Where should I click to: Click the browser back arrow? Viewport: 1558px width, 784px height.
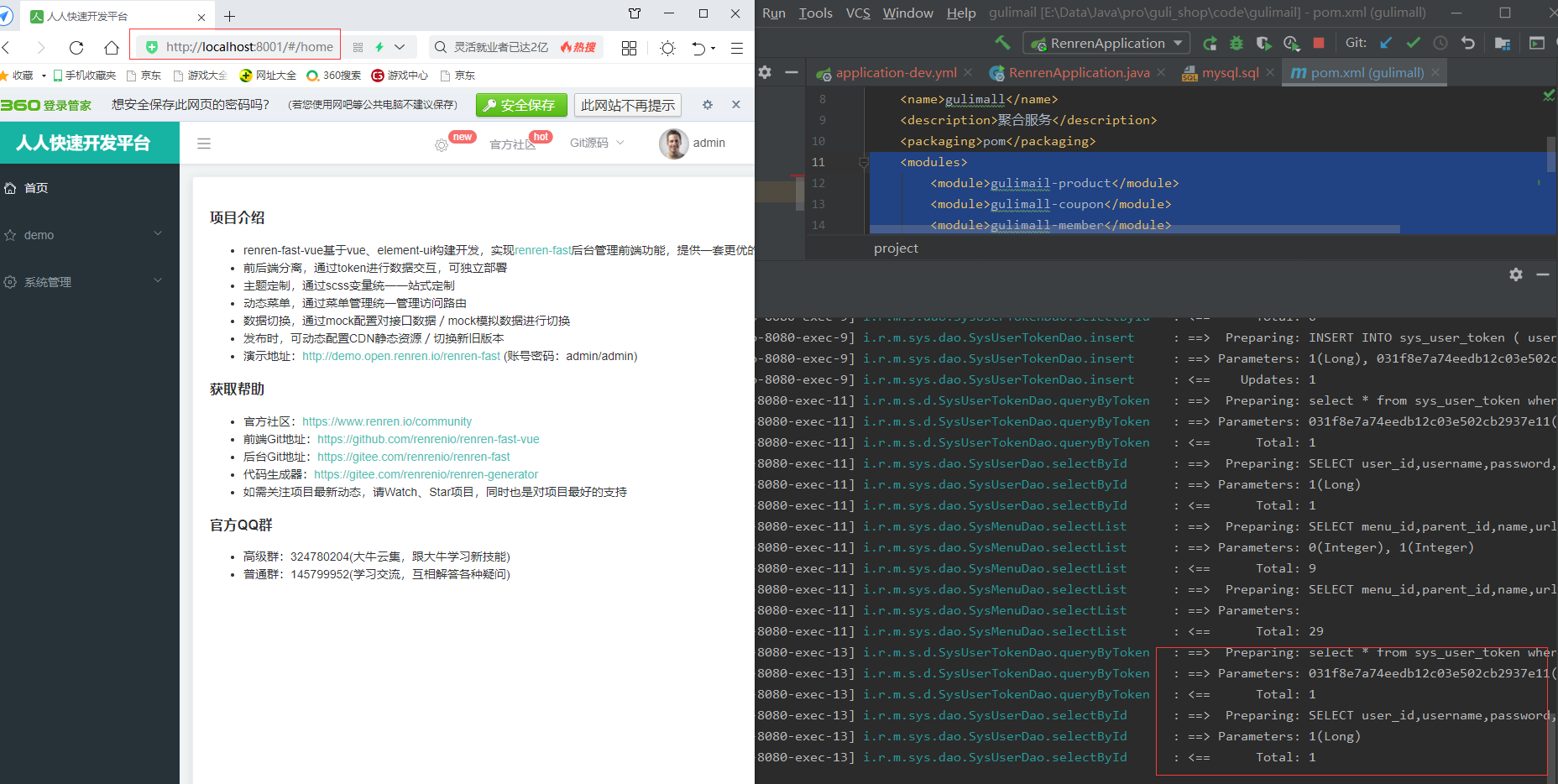point(6,48)
